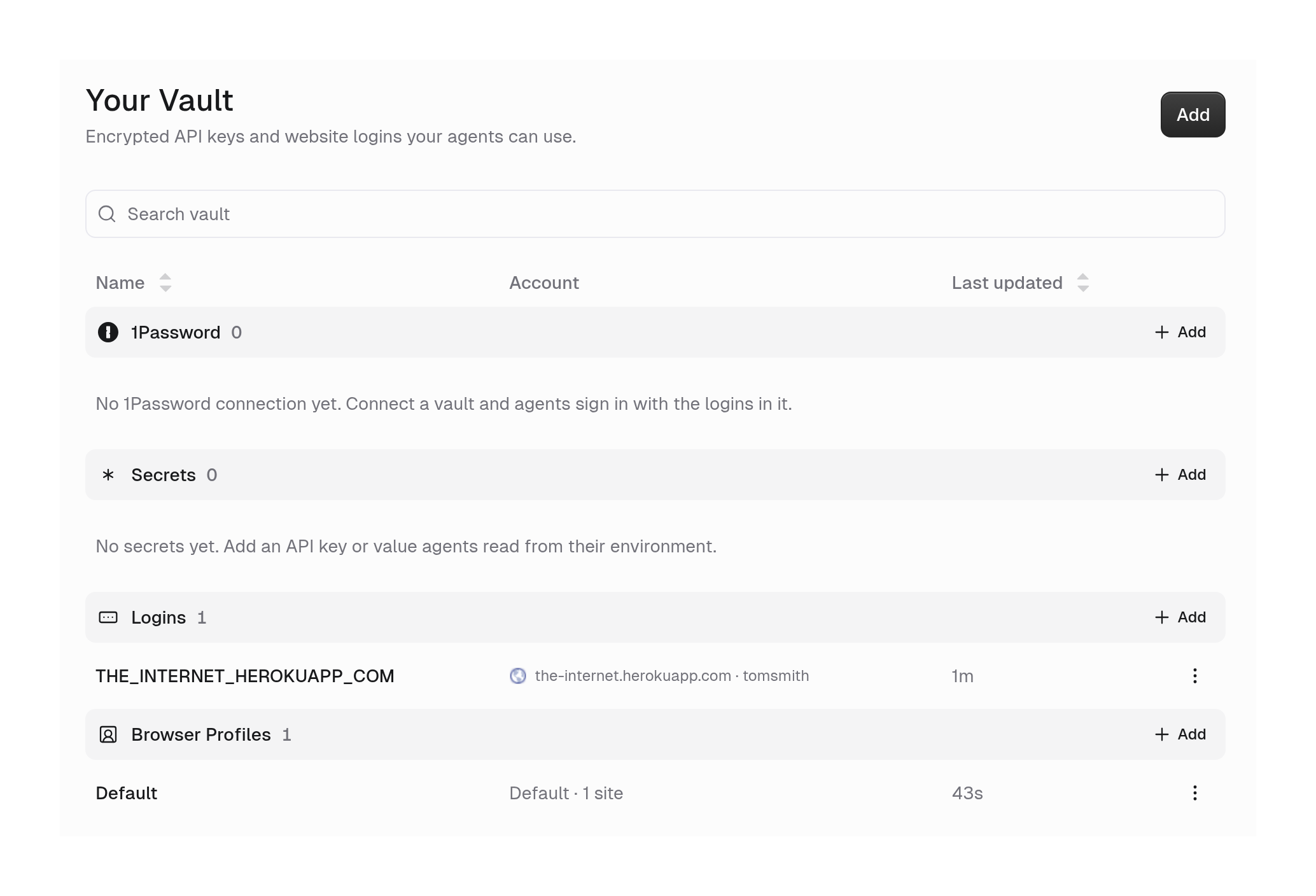Click the Logins section header label
The width and height of the screenshot is (1316, 896).
pyautogui.click(x=158, y=617)
